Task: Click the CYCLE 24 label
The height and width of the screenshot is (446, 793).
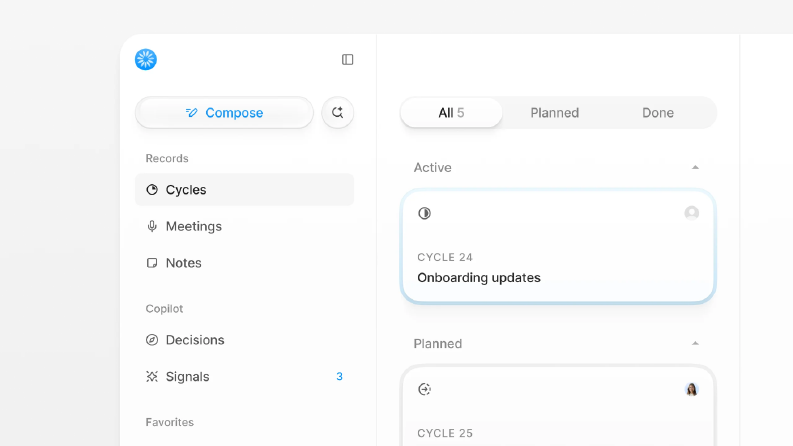Action: coord(445,257)
